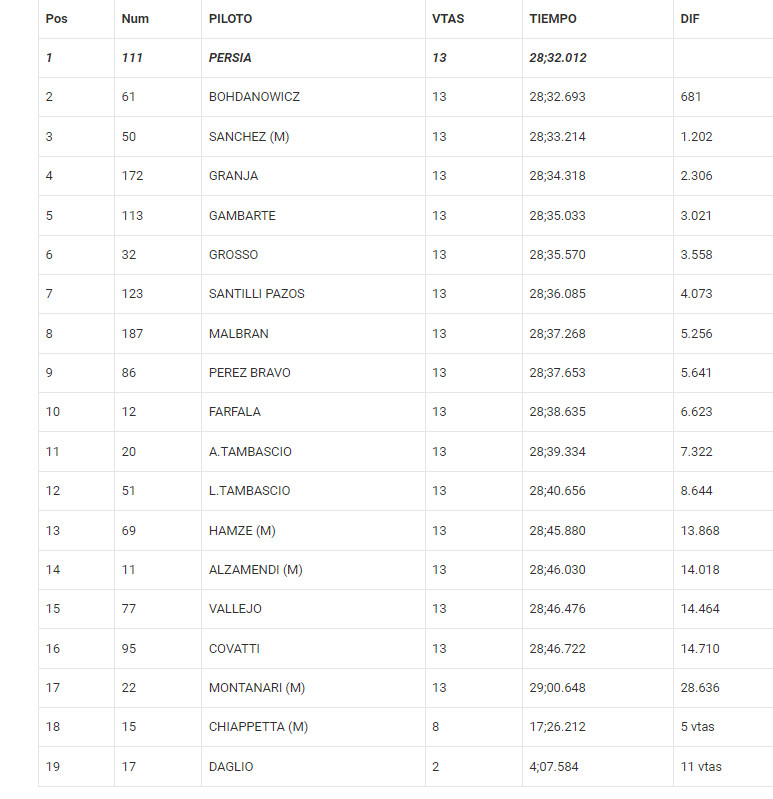This screenshot has width=773, height=799.
Task: Click the Pos column header
Action: [55, 19]
